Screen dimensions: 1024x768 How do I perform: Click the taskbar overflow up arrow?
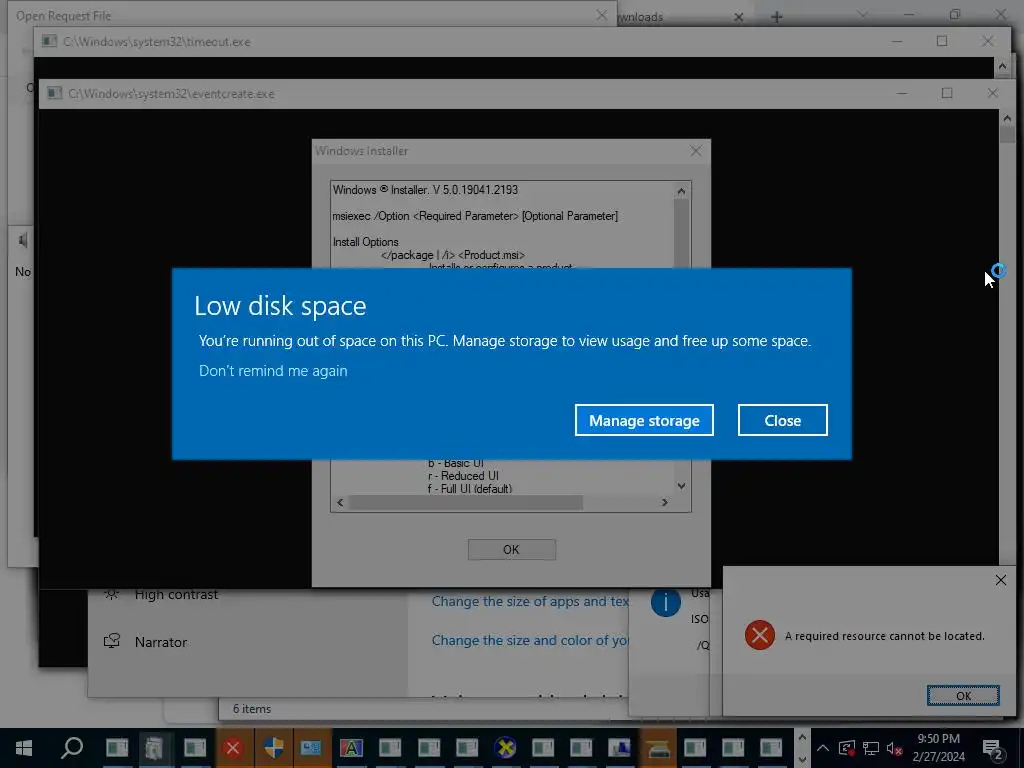pos(803,737)
